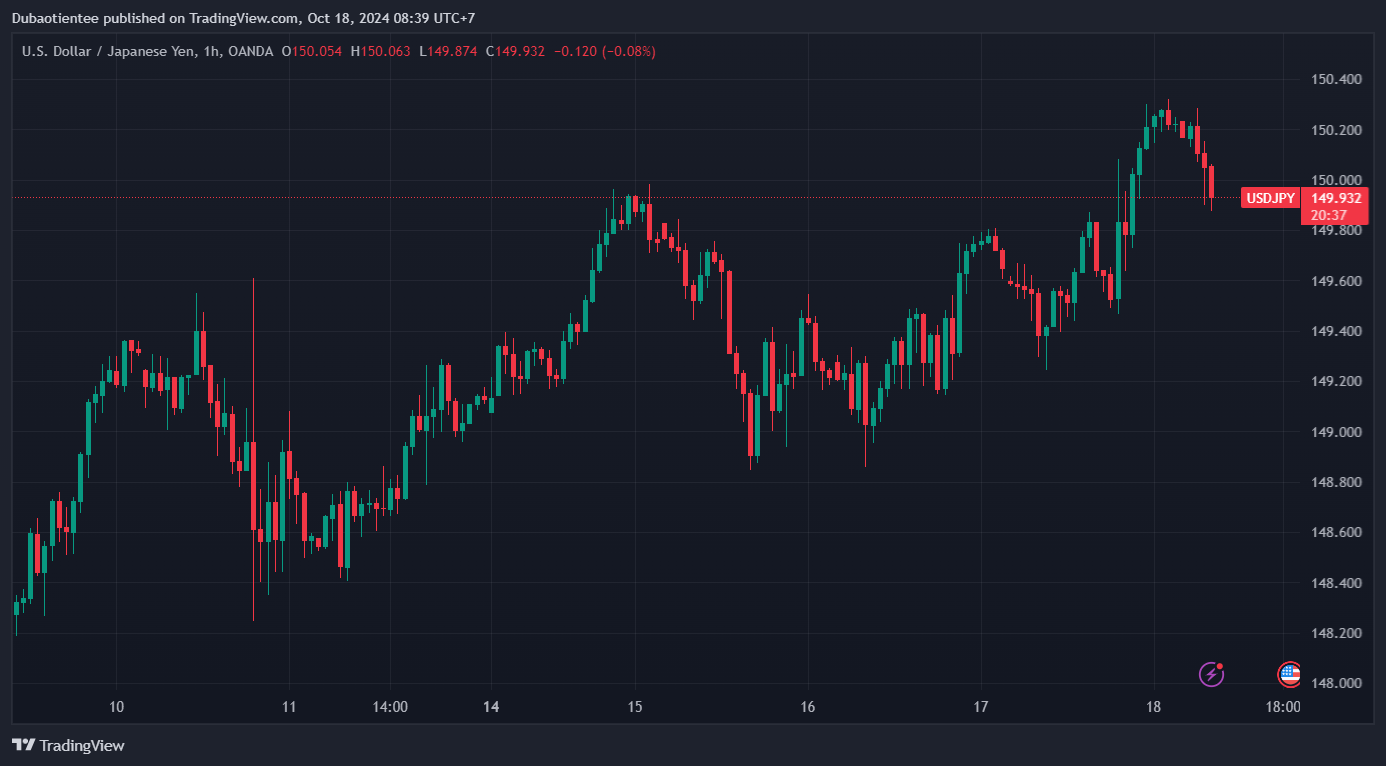Click the date label 15 on time axis

point(635,707)
